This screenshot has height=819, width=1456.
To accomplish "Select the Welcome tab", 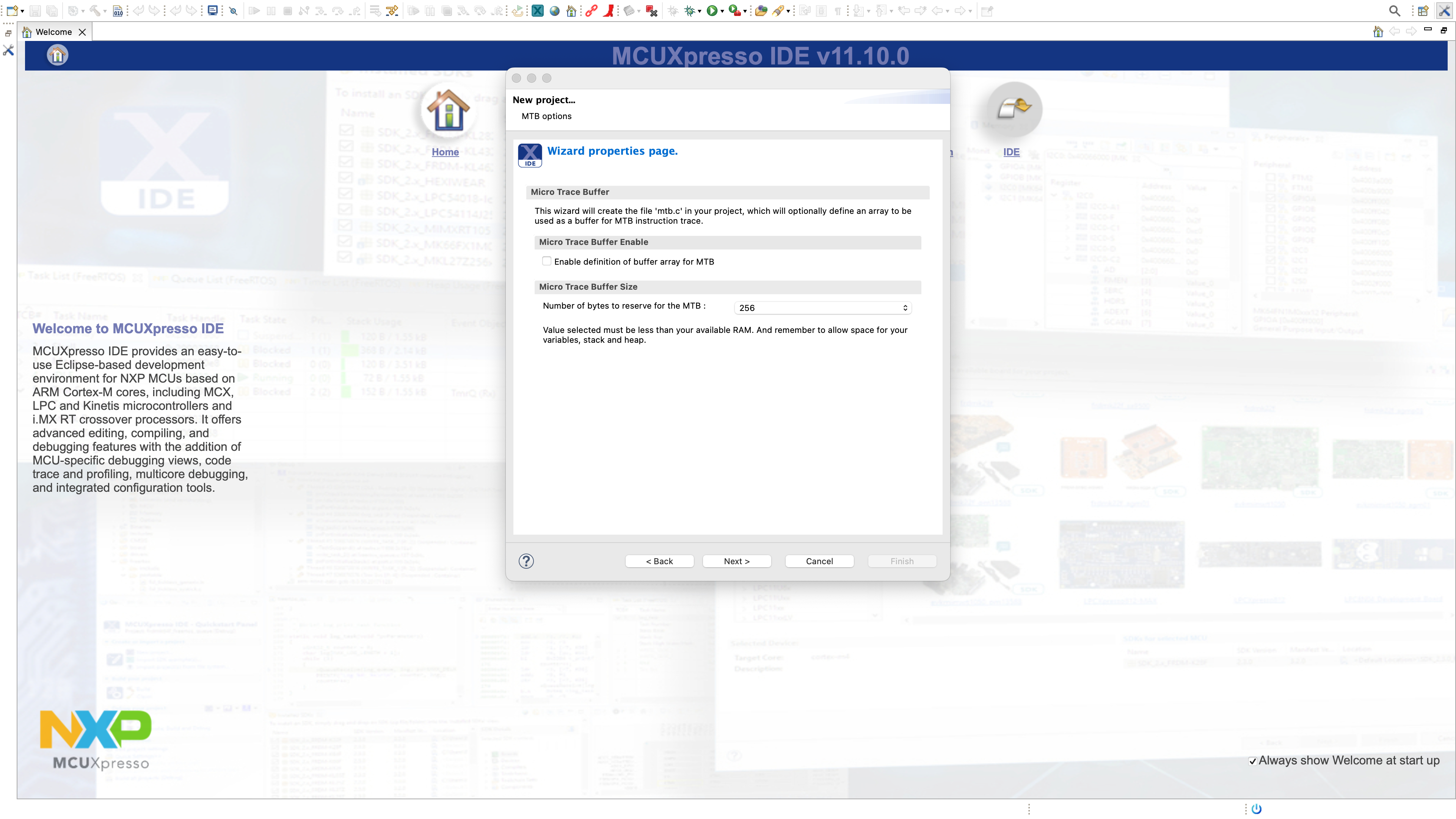I will coord(53,31).
